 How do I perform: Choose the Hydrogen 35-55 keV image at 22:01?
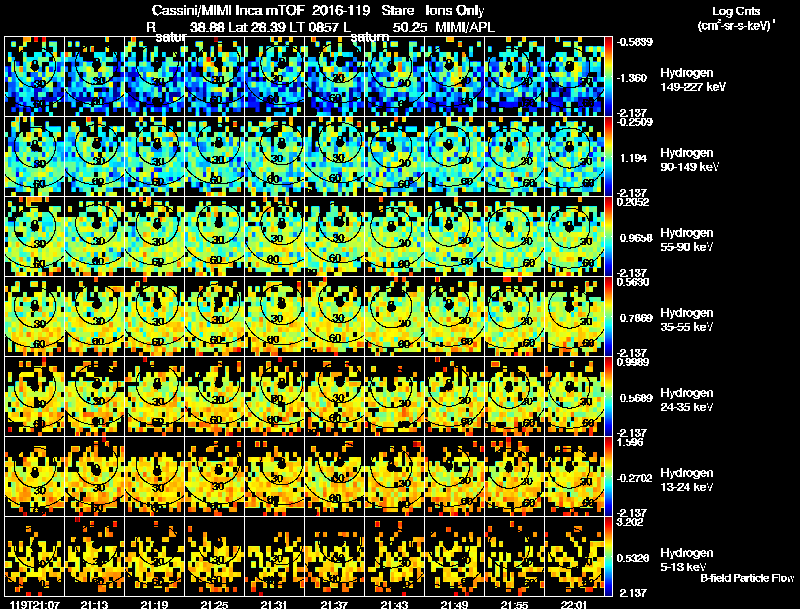pos(574,316)
